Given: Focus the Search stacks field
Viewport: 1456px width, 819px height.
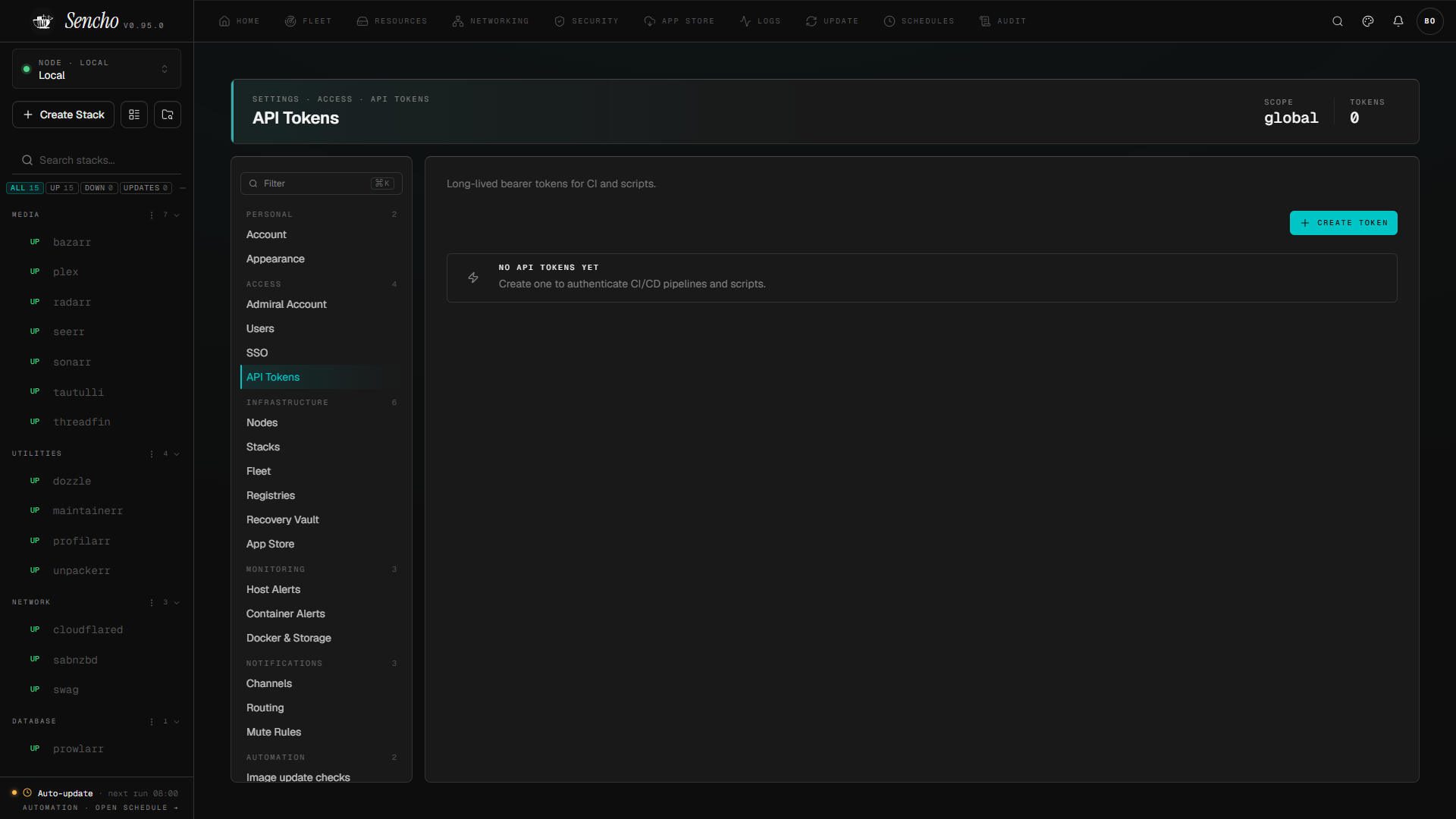Looking at the screenshot, I should pyautogui.click(x=96, y=160).
